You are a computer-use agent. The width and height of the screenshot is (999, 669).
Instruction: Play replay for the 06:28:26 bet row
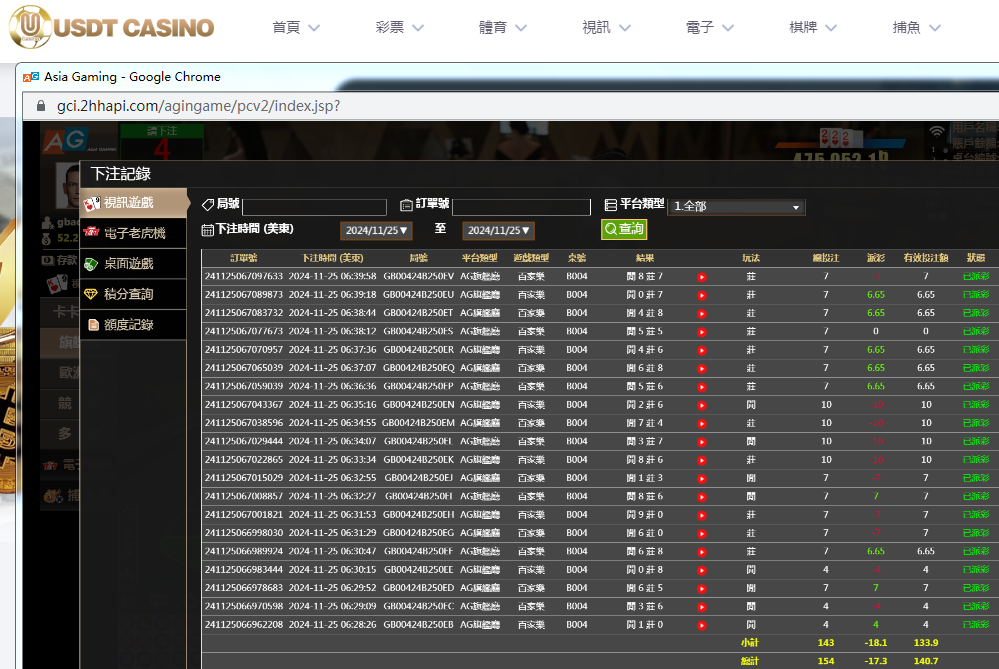(x=701, y=625)
